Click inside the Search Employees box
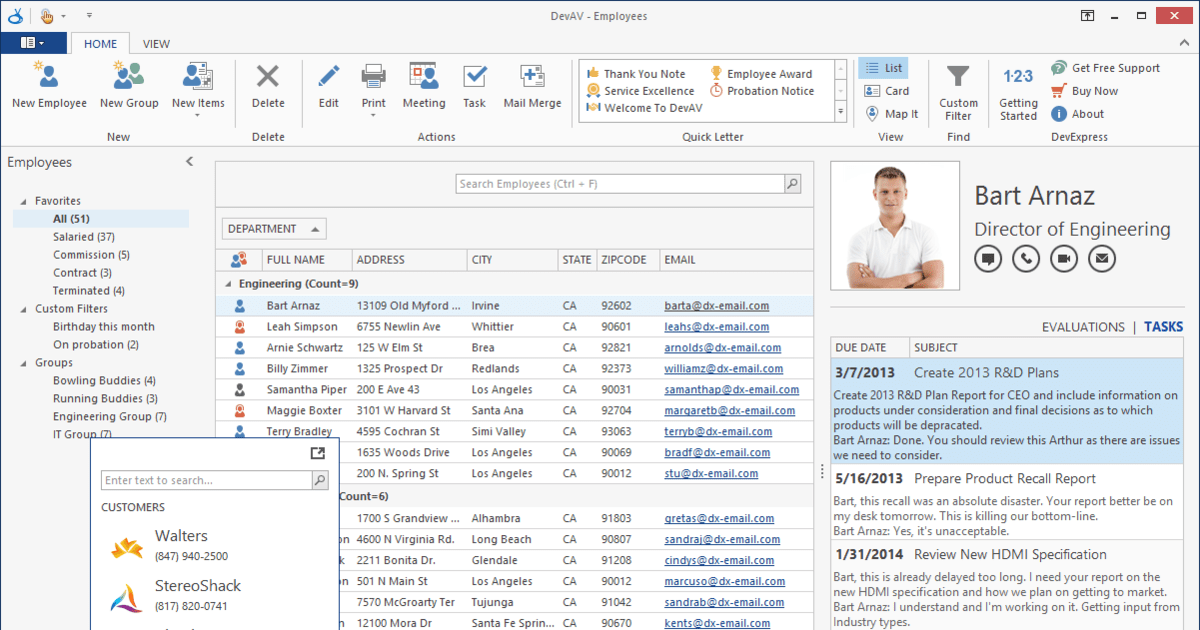 click(620, 183)
